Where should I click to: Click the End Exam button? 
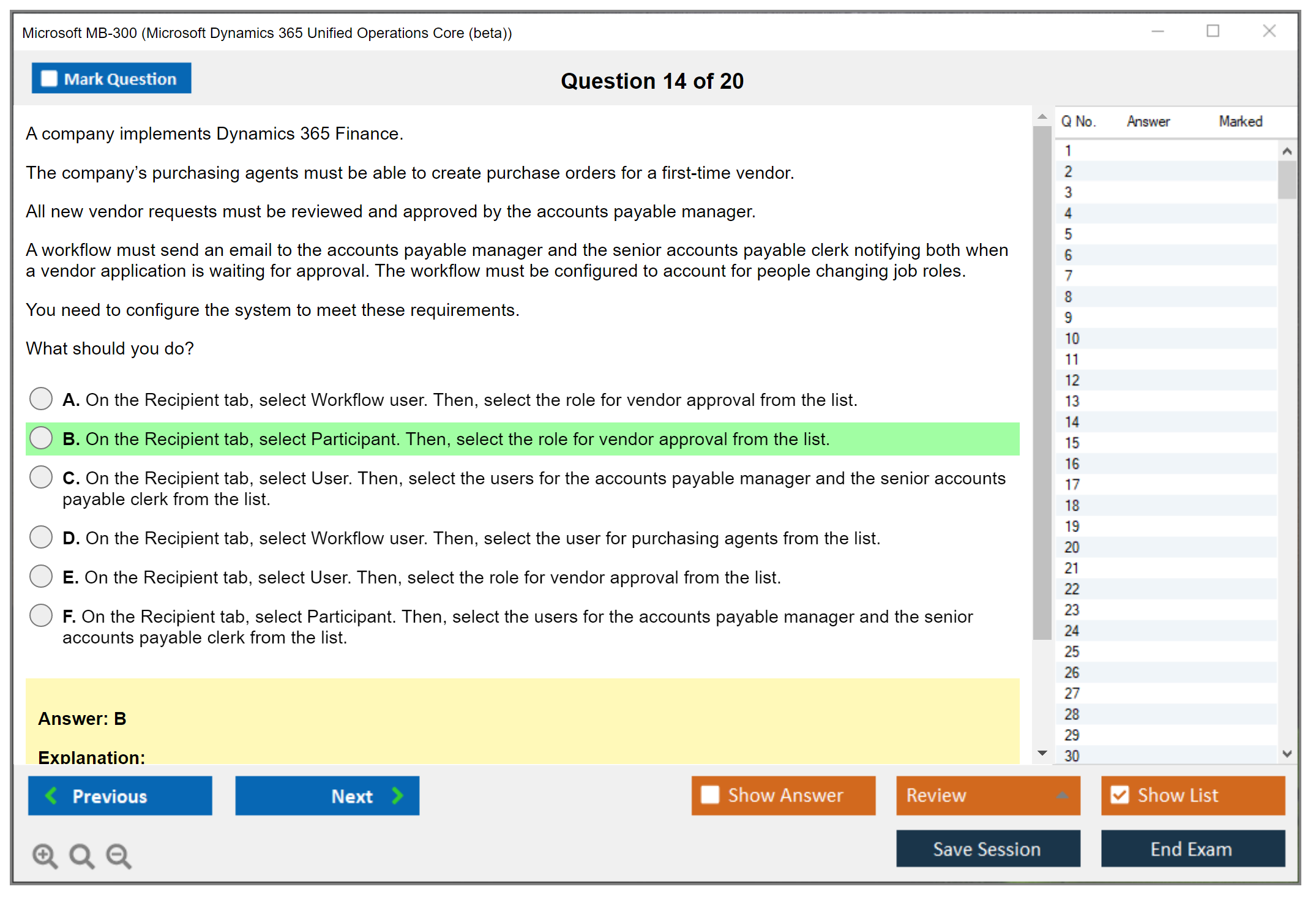click(x=1192, y=849)
